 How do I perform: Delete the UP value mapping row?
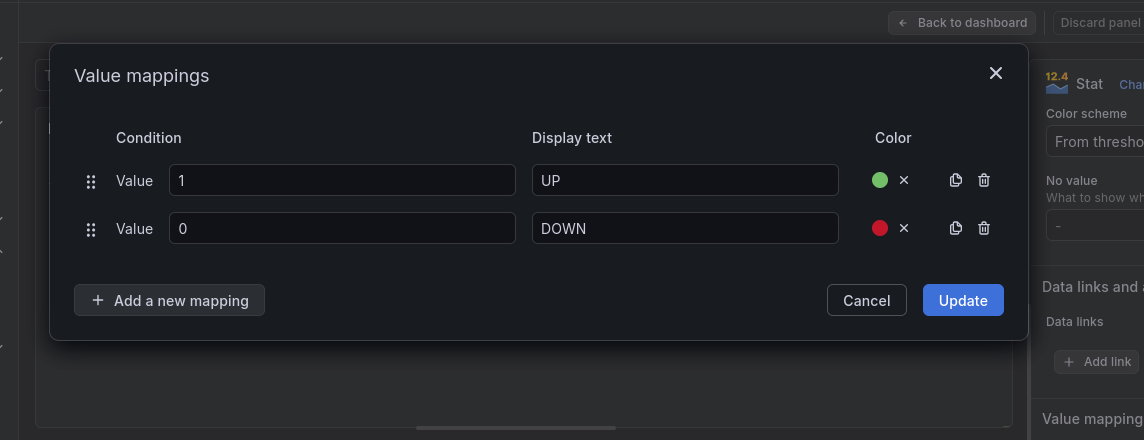tap(983, 180)
